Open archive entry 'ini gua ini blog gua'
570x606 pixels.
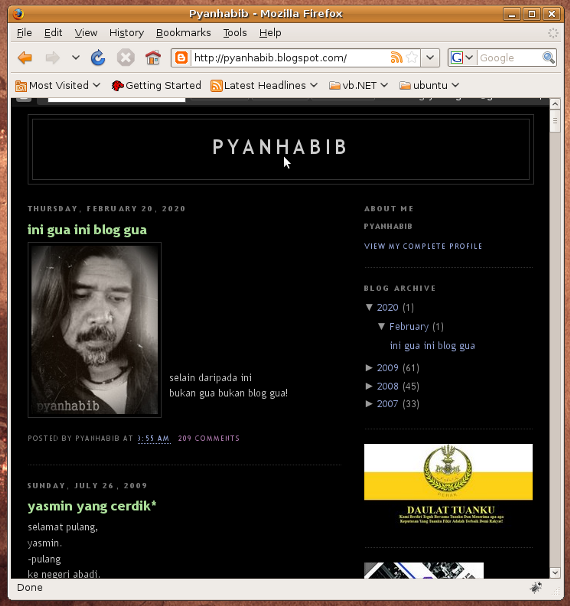tap(432, 346)
